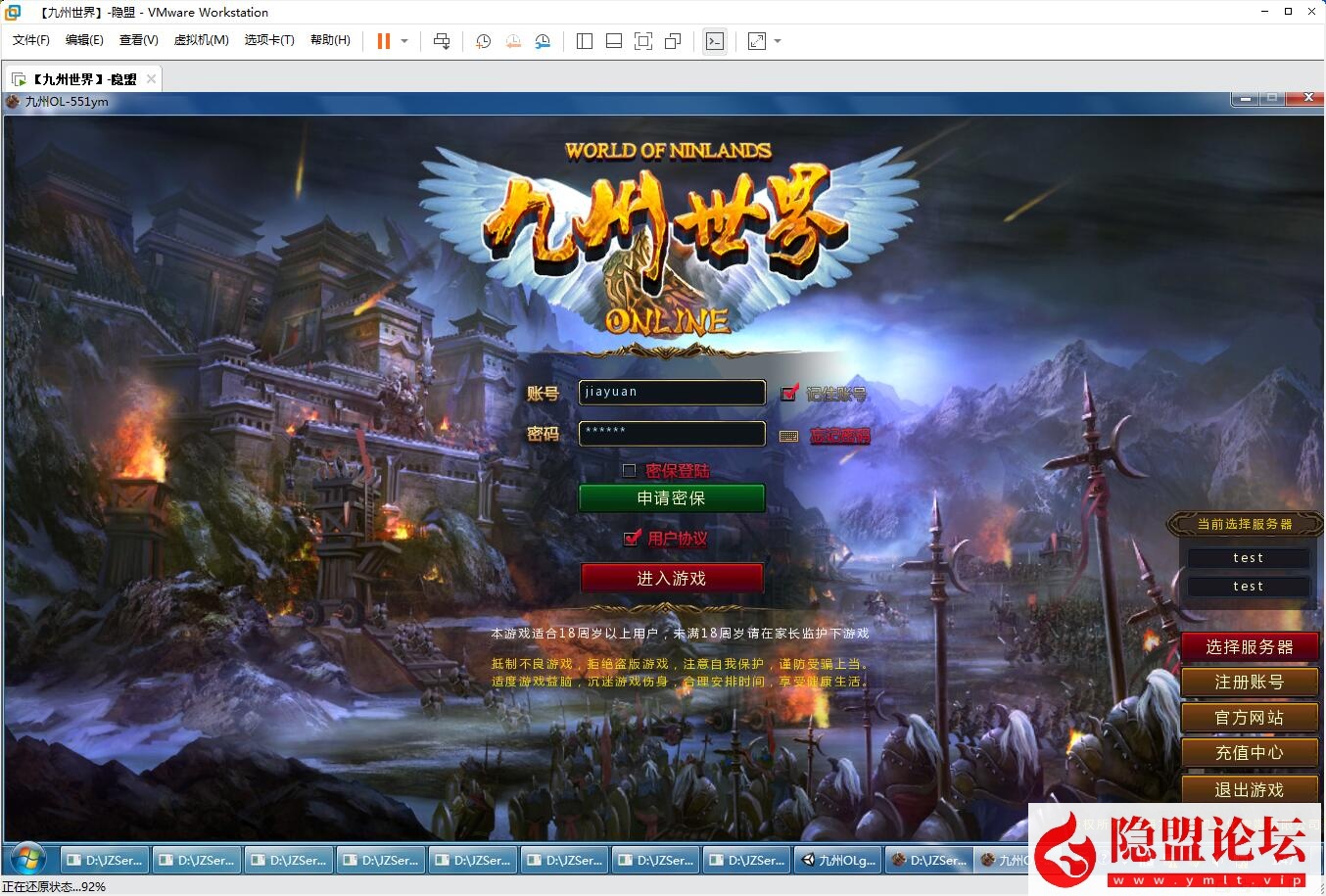Send Ctrl+Alt+Del to the guest
The image size is (1326, 896).
click(442, 41)
